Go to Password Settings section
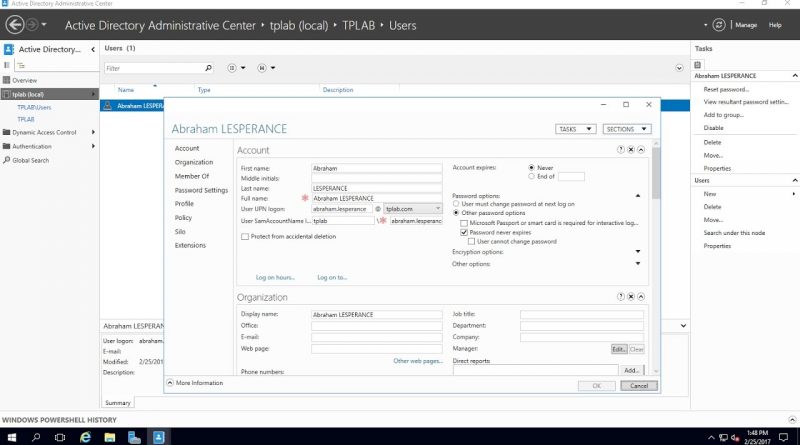 201,190
